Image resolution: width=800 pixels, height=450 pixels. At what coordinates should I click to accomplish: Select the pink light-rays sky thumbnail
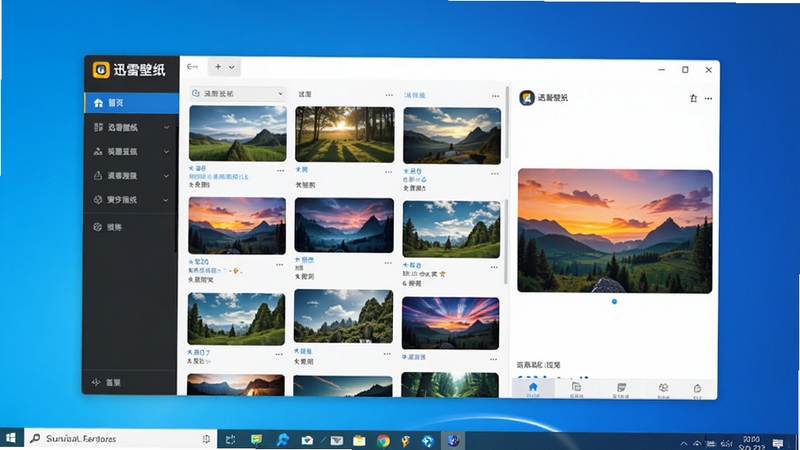[x=451, y=323]
